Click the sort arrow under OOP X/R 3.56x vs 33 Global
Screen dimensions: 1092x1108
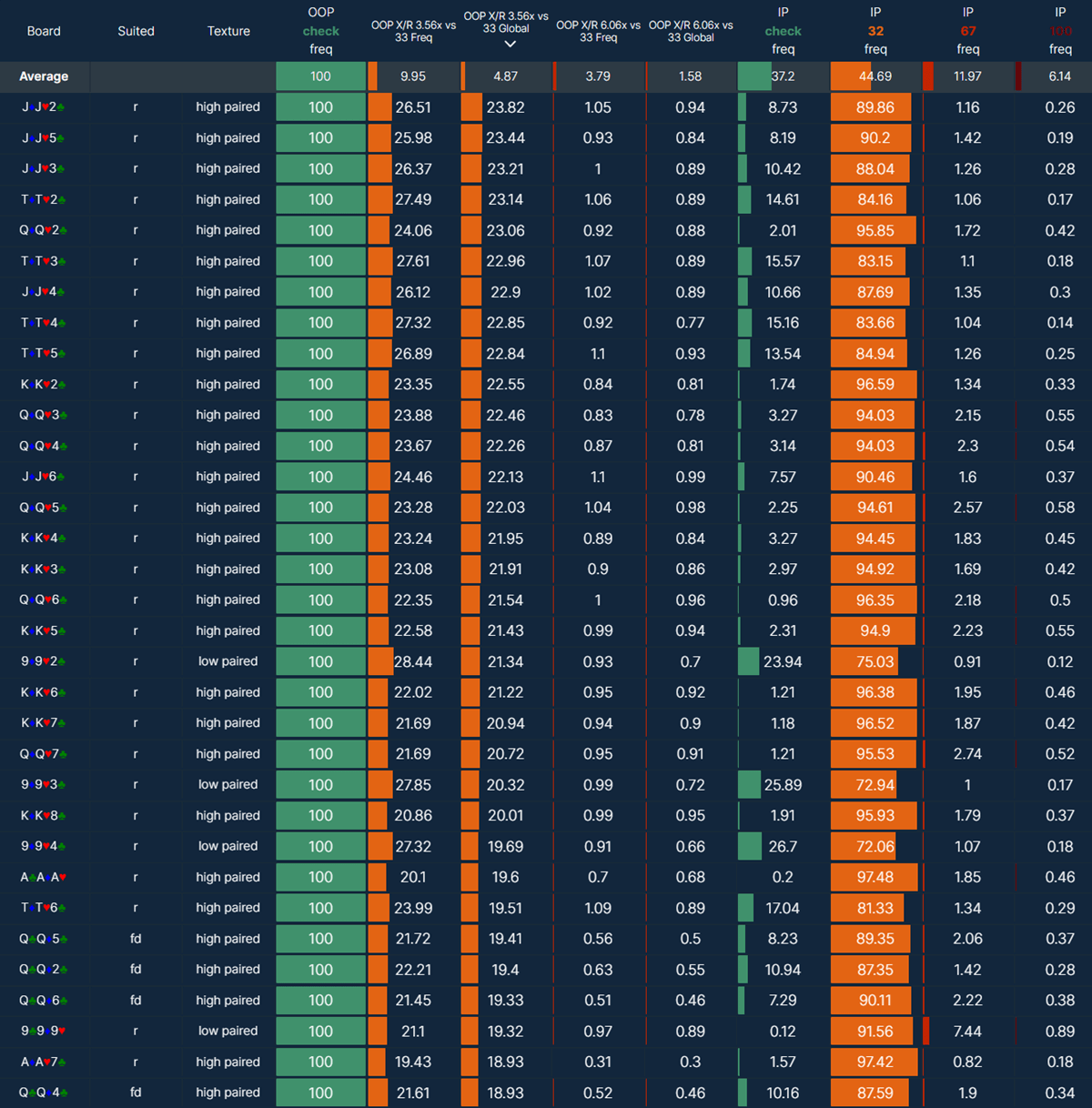coord(510,45)
